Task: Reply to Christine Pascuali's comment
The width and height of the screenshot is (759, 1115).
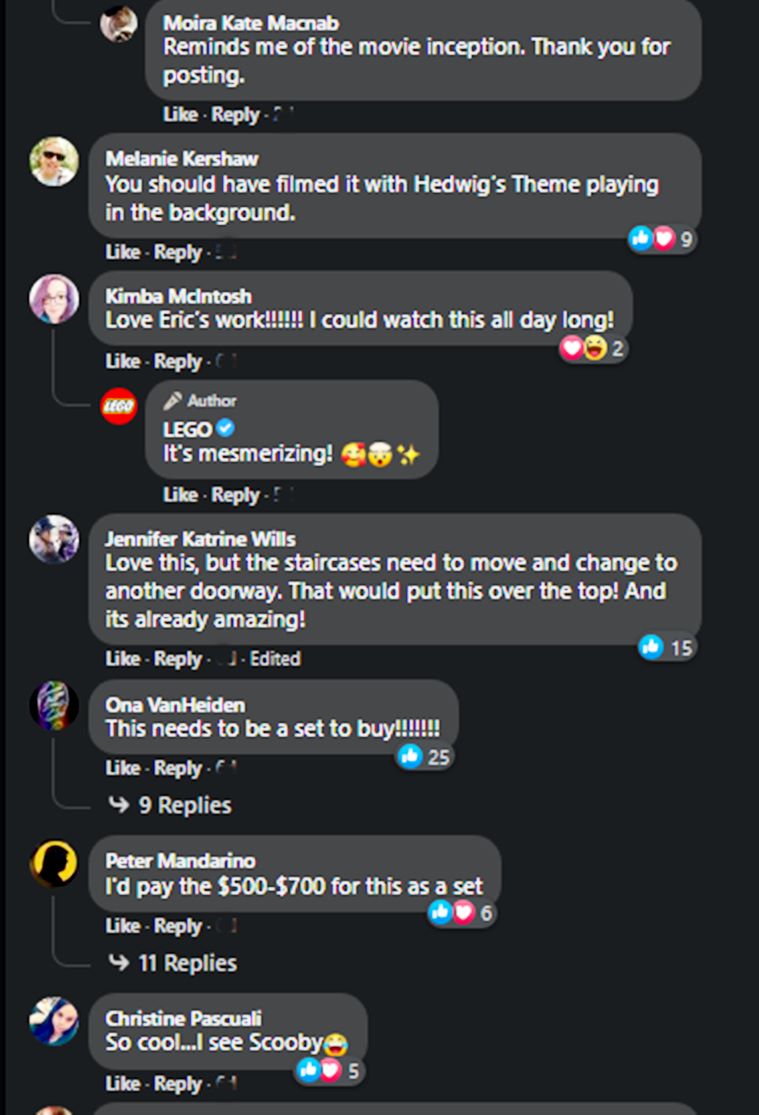Action: point(178,1084)
